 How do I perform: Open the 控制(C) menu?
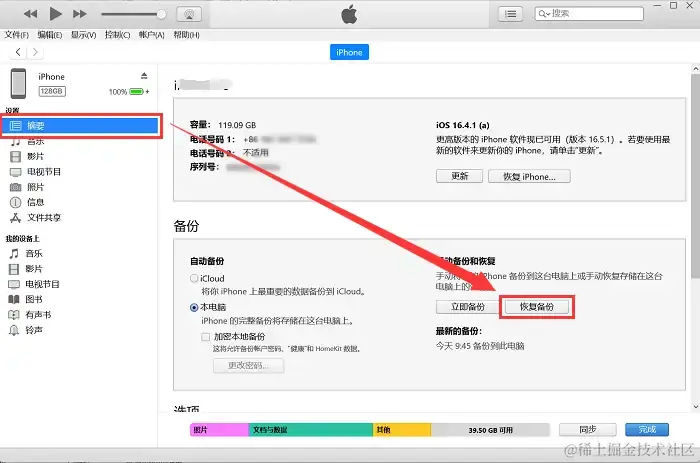117,35
